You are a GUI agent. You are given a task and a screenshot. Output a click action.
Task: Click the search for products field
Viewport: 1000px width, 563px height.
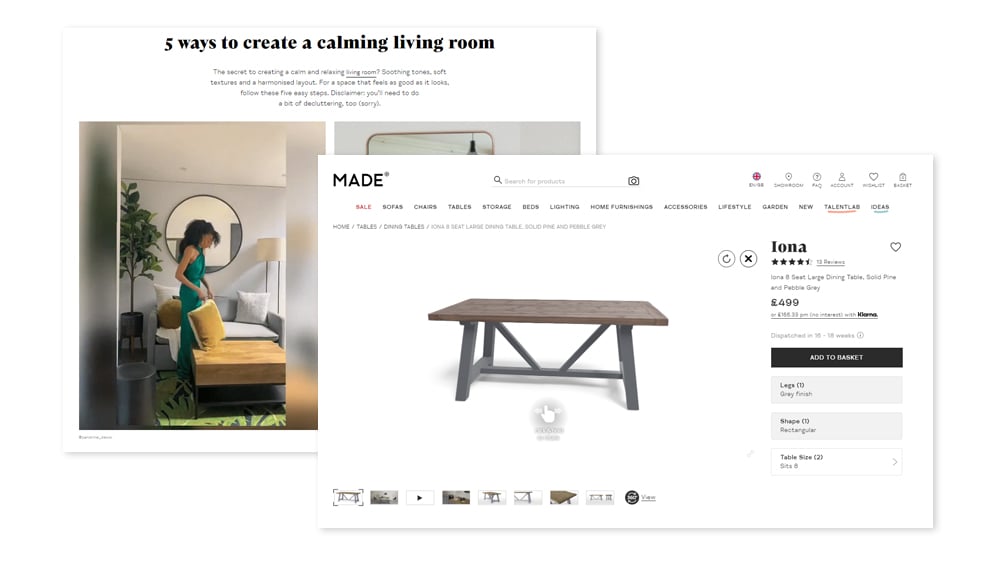[559, 181]
